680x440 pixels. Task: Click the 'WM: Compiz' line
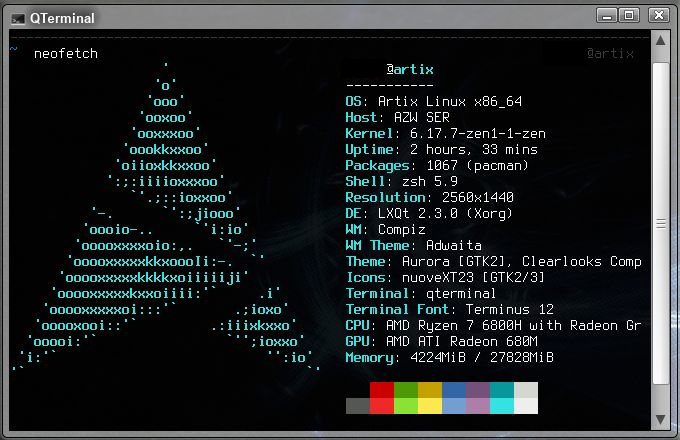coord(386,229)
